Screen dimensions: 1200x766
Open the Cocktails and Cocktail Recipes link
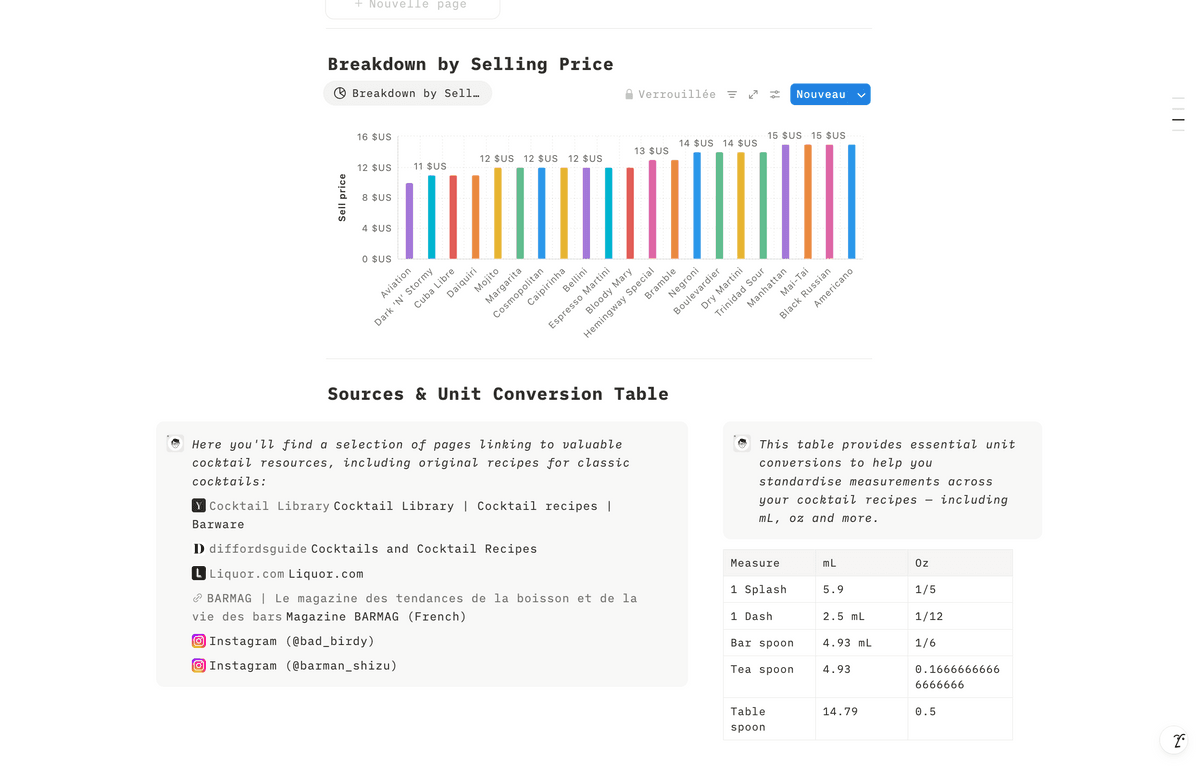click(x=424, y=549)
